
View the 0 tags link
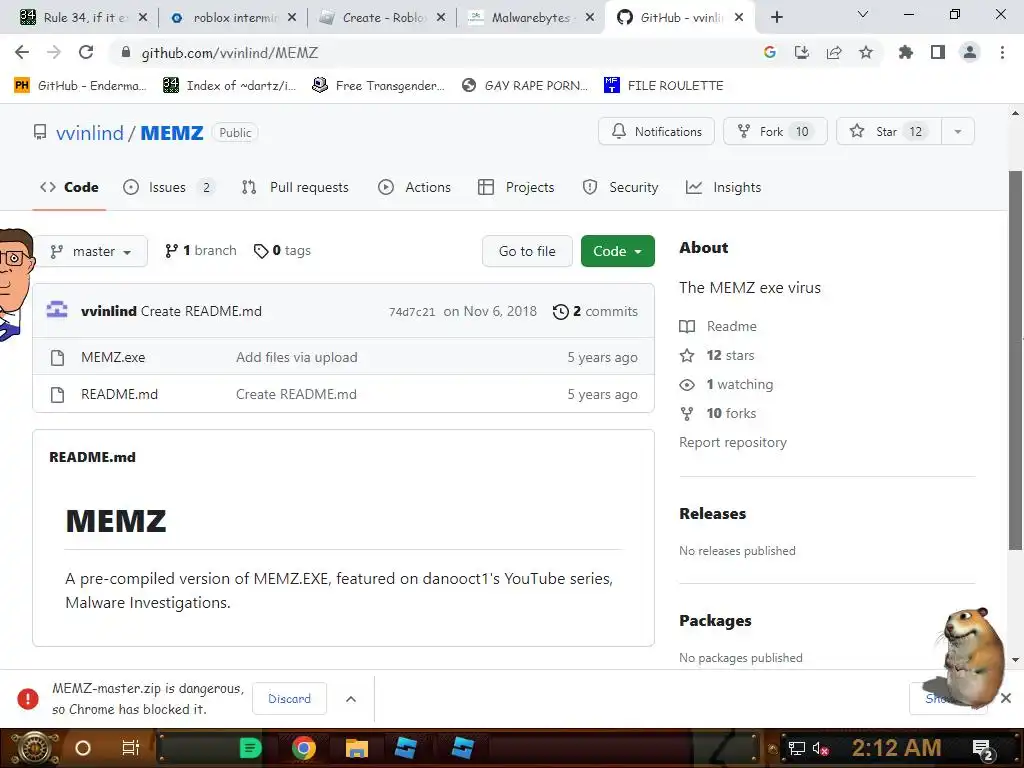coord(282,251)
